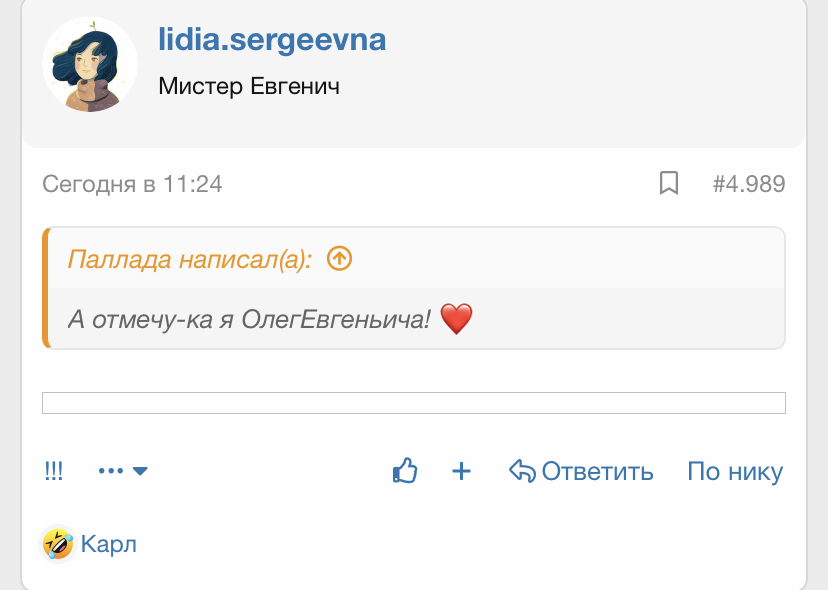Click the Паллада написал(а) quote header

(x=190, y=260)
